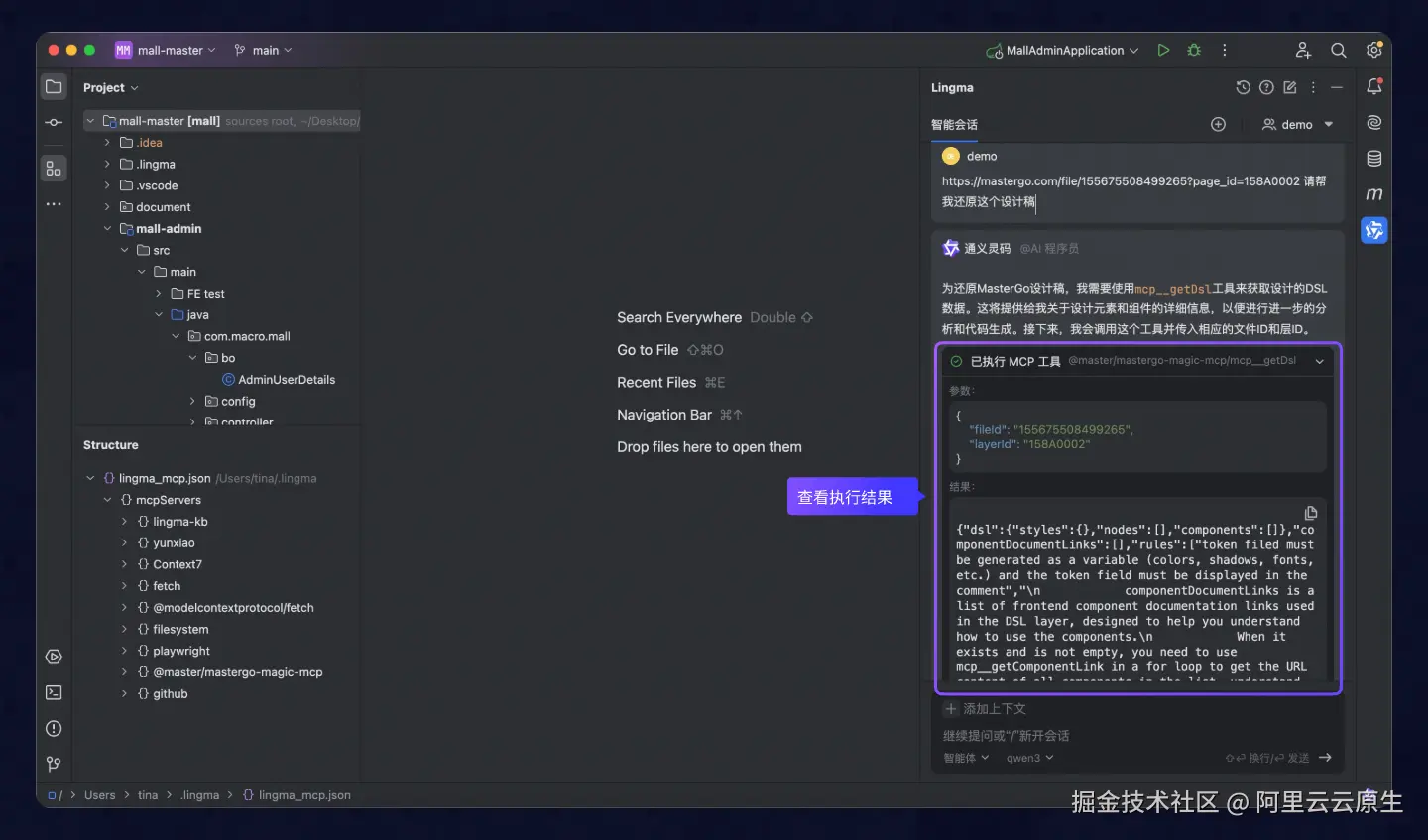Minimize the Lingma panel
This screenshot has height=840, width=1428.
click(1337, 87)
